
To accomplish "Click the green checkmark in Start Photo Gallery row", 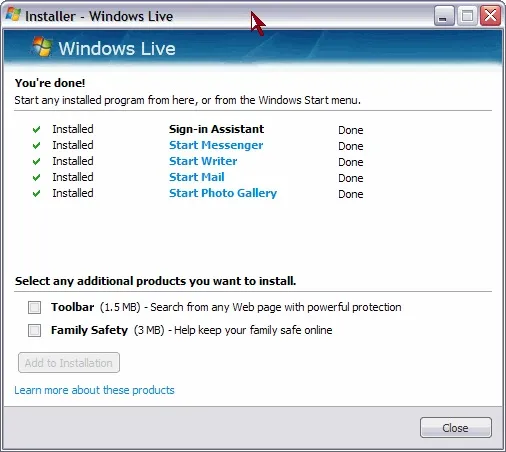I will tap(36, 193).
